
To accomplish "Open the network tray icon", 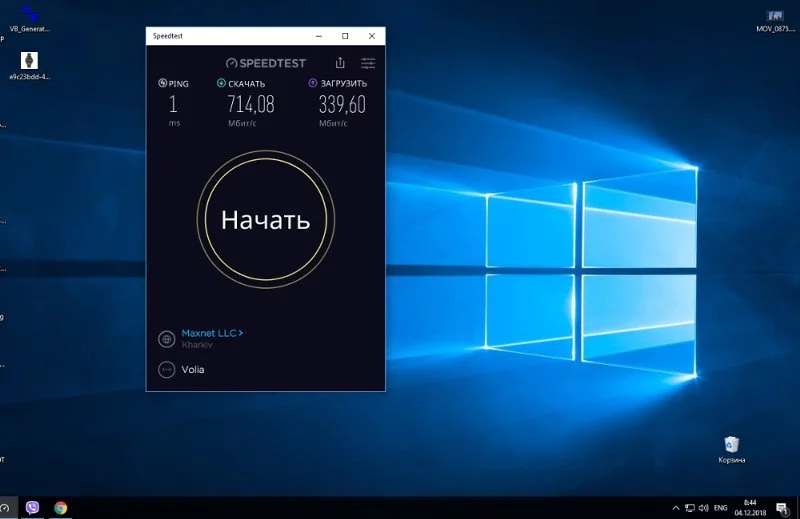I will [690, 508].
